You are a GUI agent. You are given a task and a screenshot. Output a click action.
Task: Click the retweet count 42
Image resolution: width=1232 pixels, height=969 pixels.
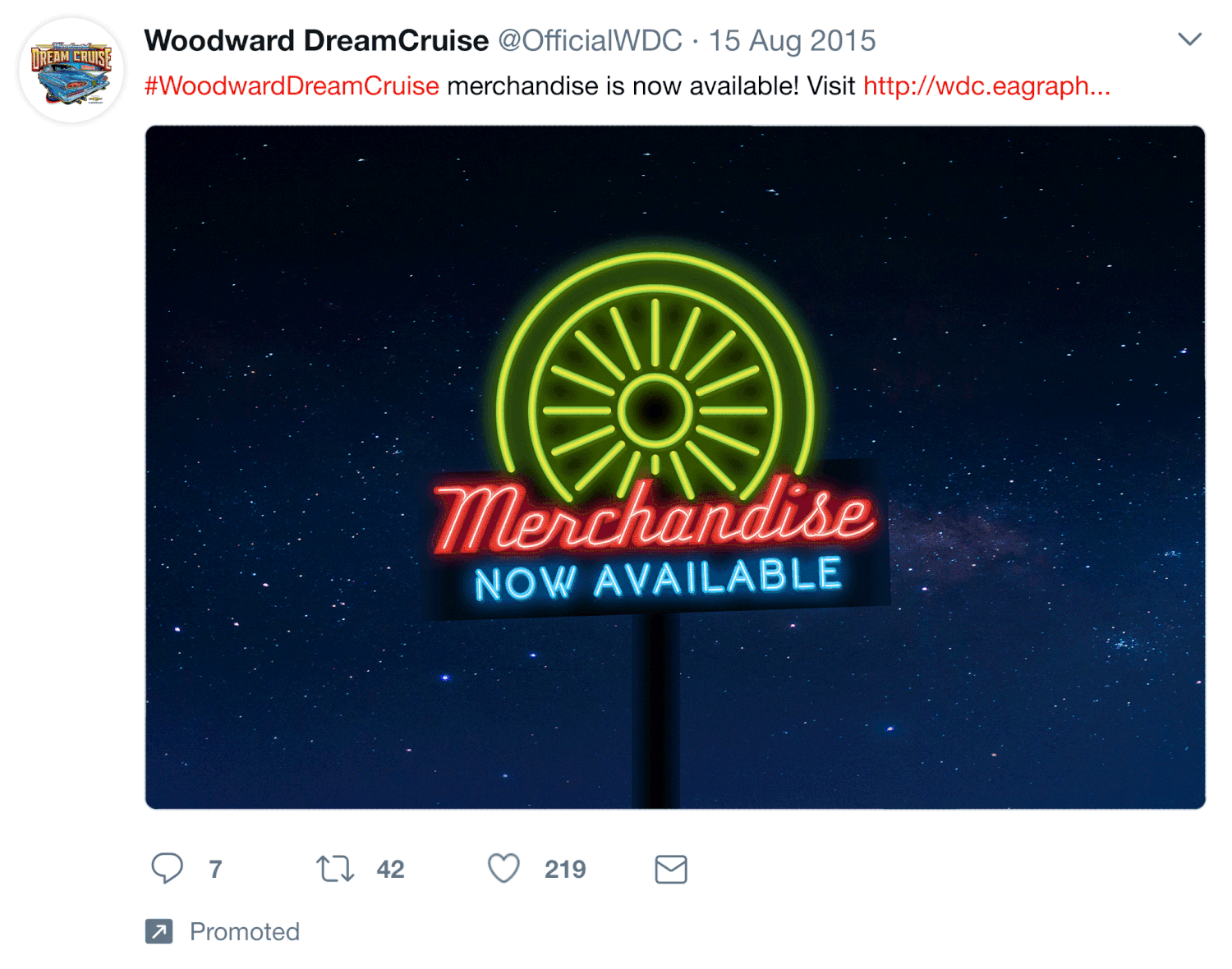(390, 869)
